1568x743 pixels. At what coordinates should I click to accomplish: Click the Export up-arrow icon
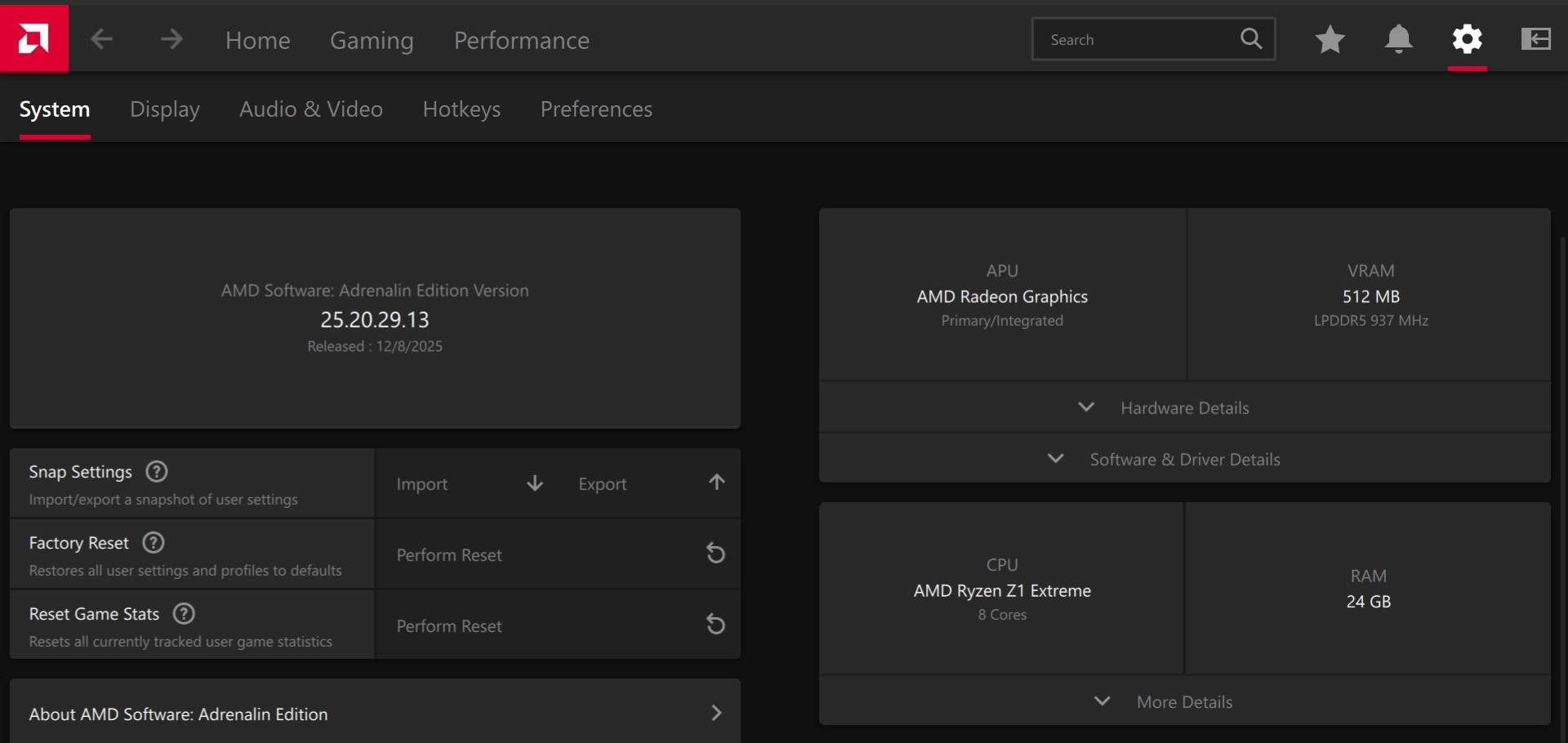click(717, 482)
